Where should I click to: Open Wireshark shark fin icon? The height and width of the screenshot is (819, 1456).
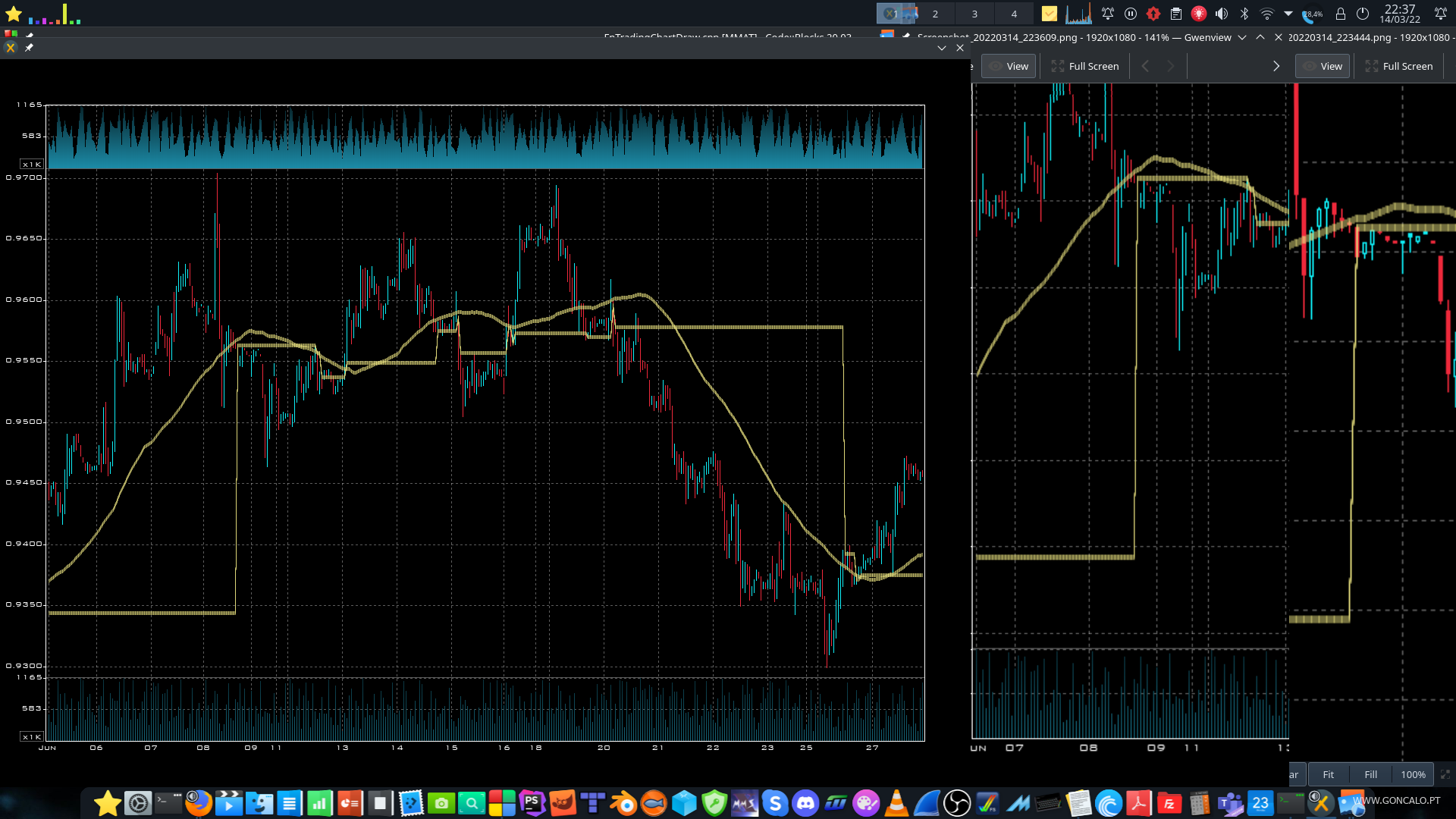click(x=927, y=802)
